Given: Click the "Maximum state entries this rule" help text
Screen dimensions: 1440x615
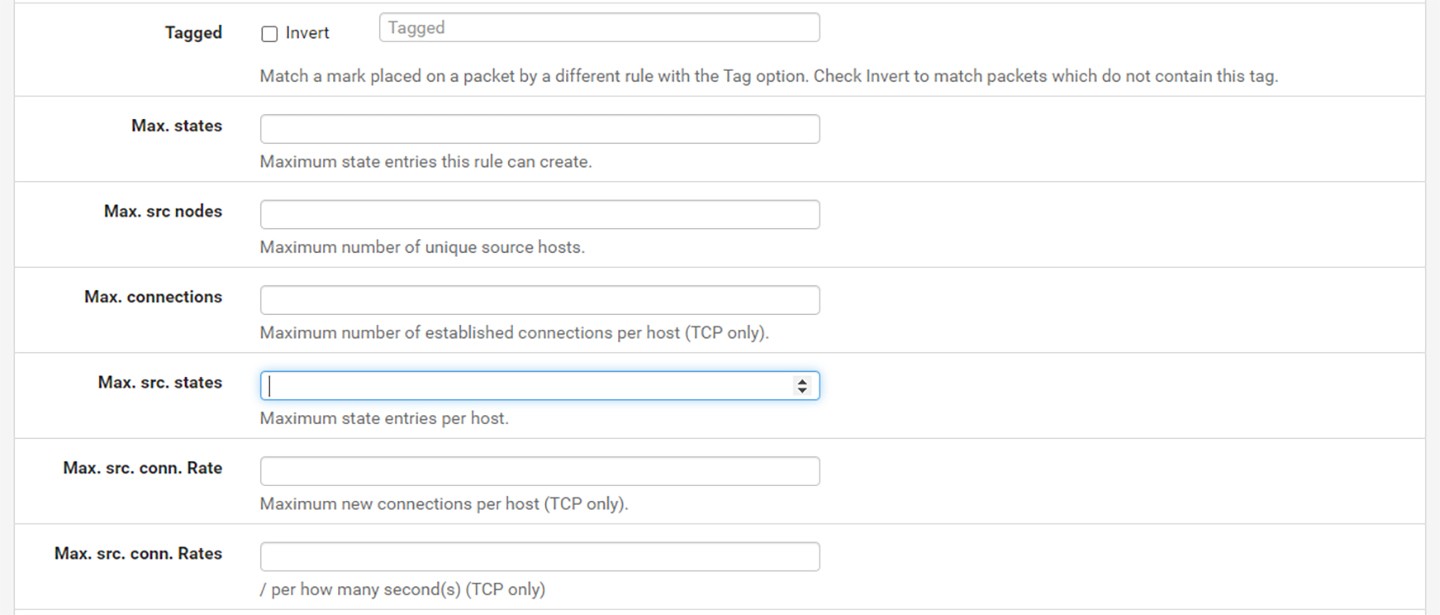Looking at the screenshot, I should (425, 161).
